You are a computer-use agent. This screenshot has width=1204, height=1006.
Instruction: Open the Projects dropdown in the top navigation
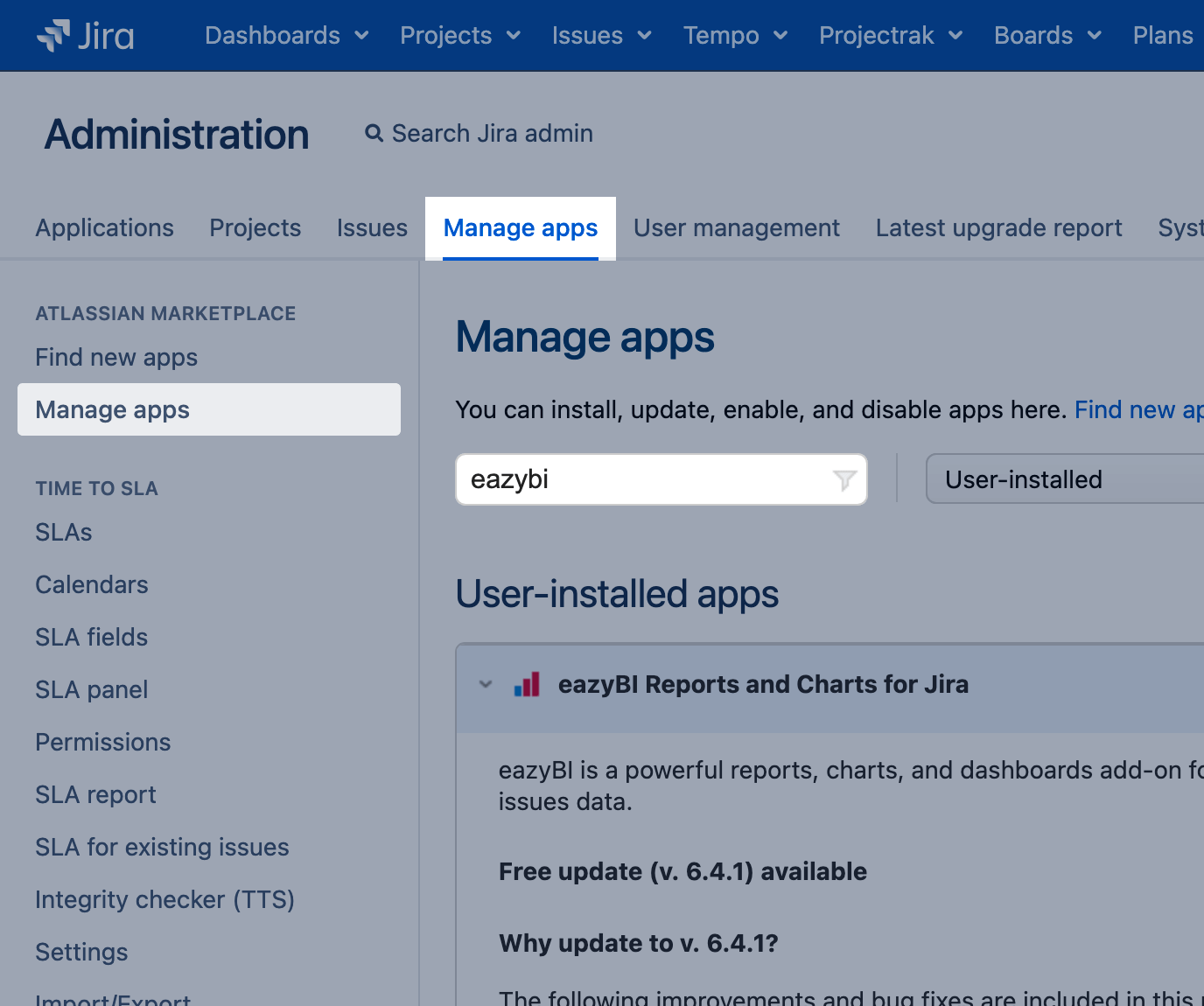point(460,36)
